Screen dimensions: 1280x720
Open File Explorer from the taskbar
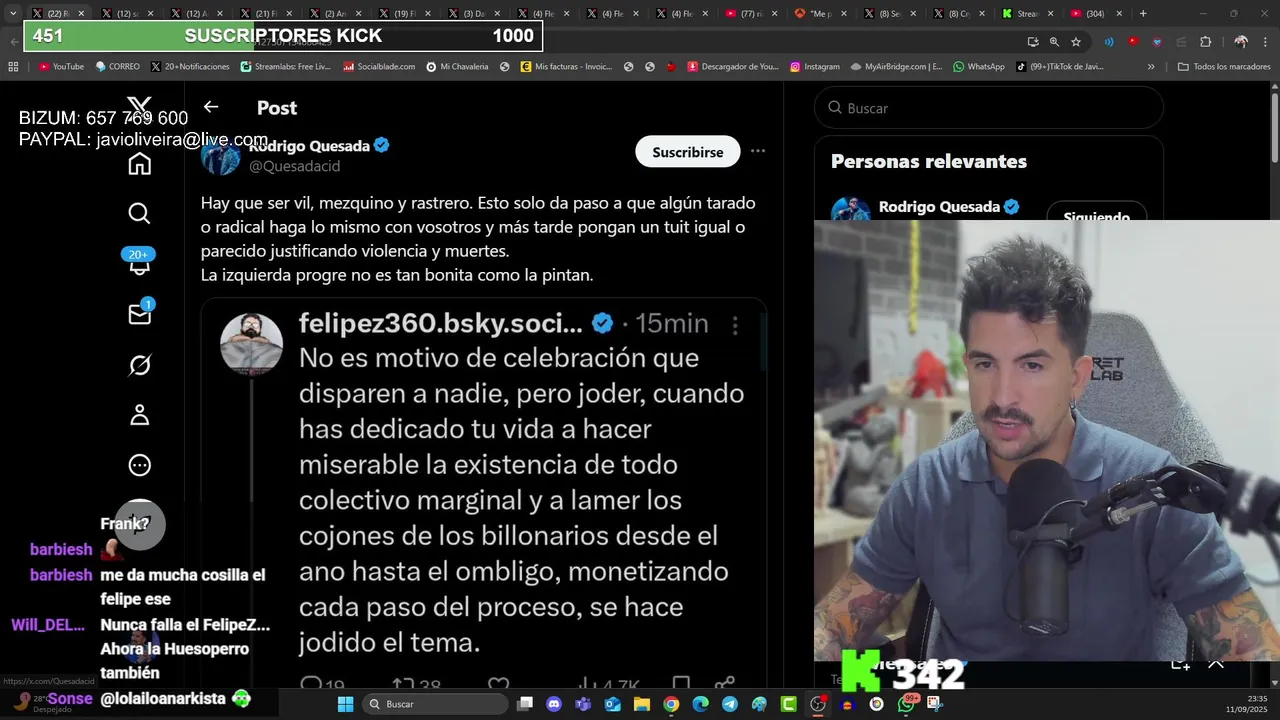click(x=641, y=704)
